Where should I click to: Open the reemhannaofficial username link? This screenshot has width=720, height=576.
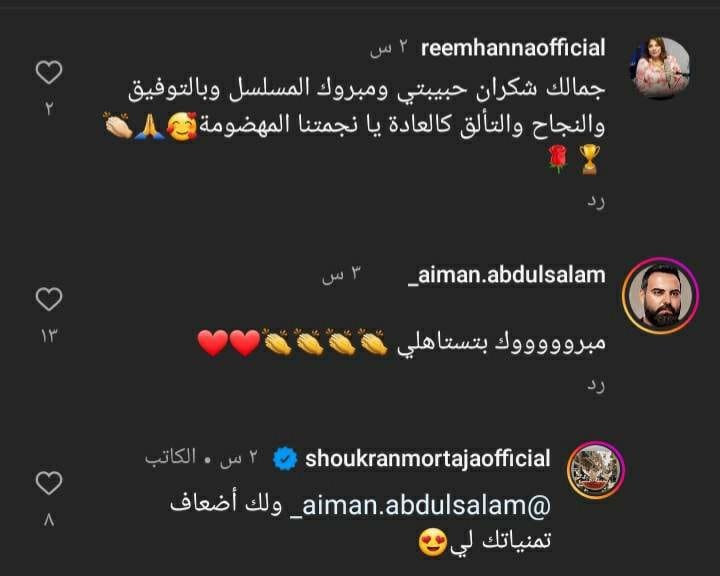[513, 48]
